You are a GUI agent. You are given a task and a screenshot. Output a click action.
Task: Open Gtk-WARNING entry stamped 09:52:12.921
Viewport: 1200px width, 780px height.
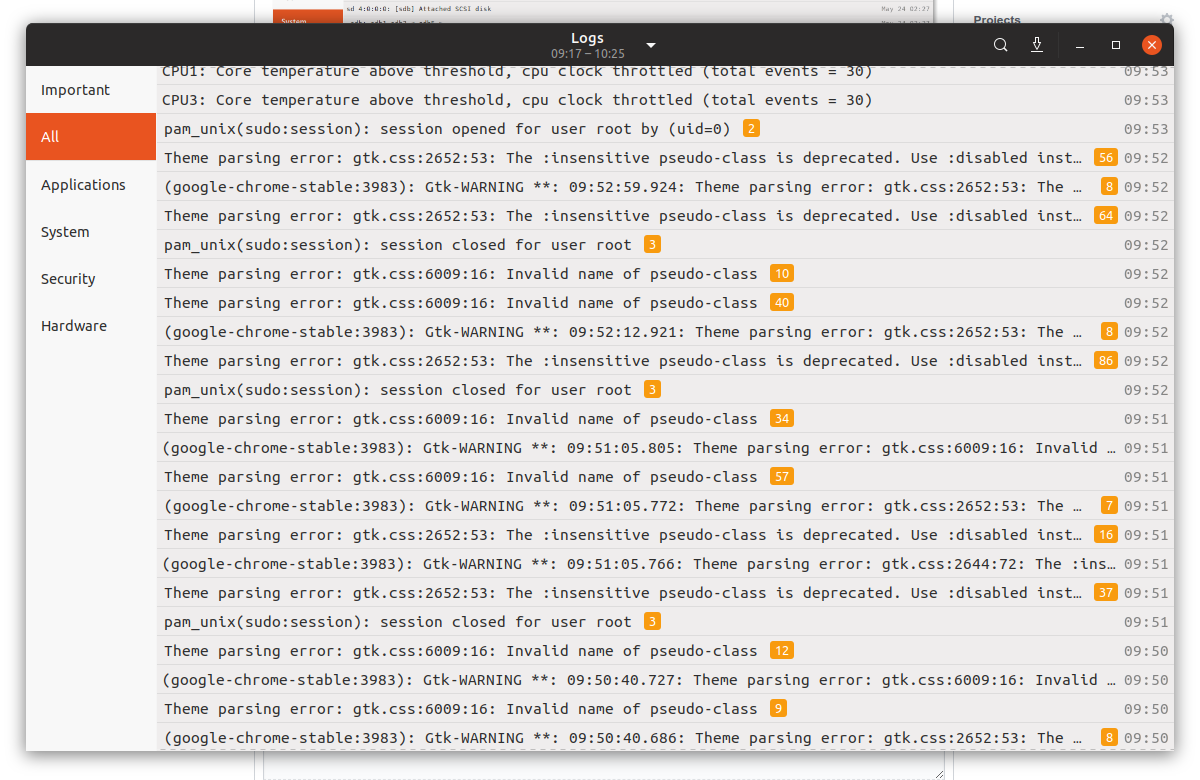[x=665, y=332]
